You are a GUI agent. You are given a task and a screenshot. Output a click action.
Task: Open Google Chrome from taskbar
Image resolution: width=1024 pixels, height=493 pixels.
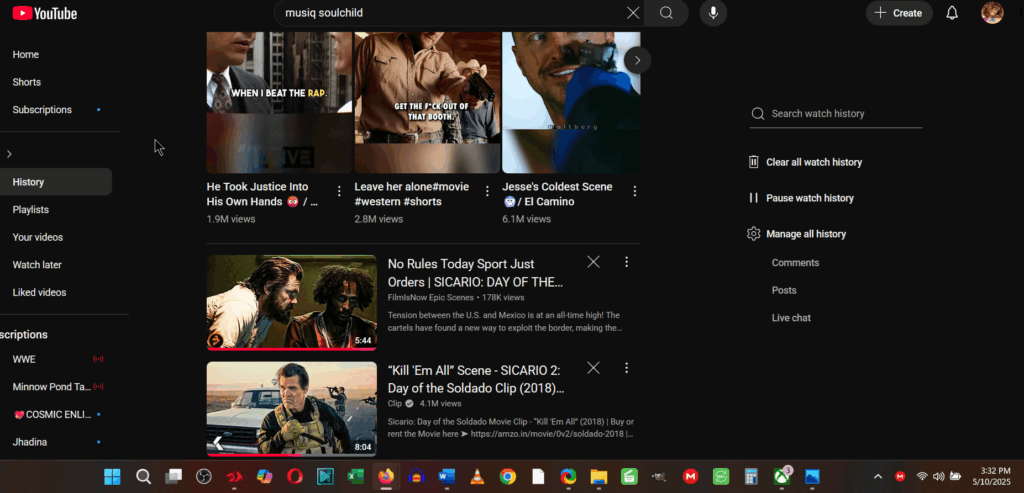[x=508, y=477]
